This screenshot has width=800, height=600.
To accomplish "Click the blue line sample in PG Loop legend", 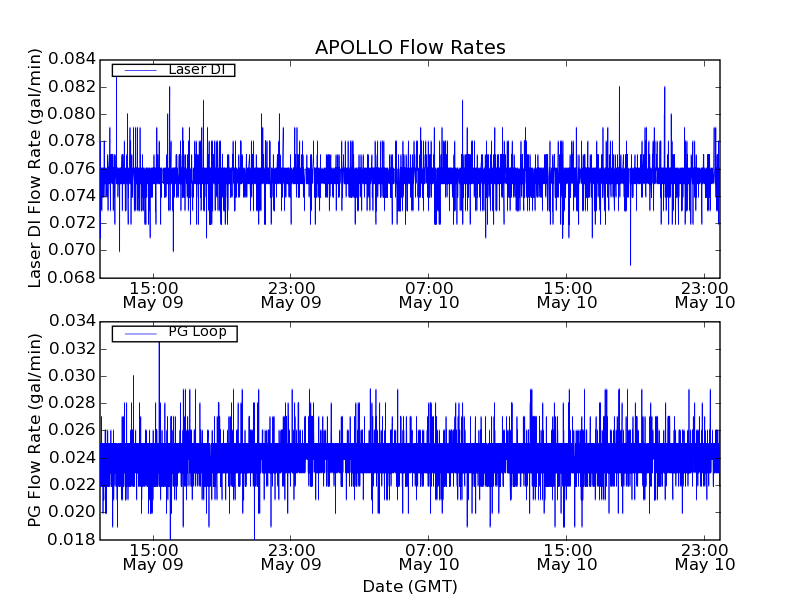I will click(x=137, y=333).
